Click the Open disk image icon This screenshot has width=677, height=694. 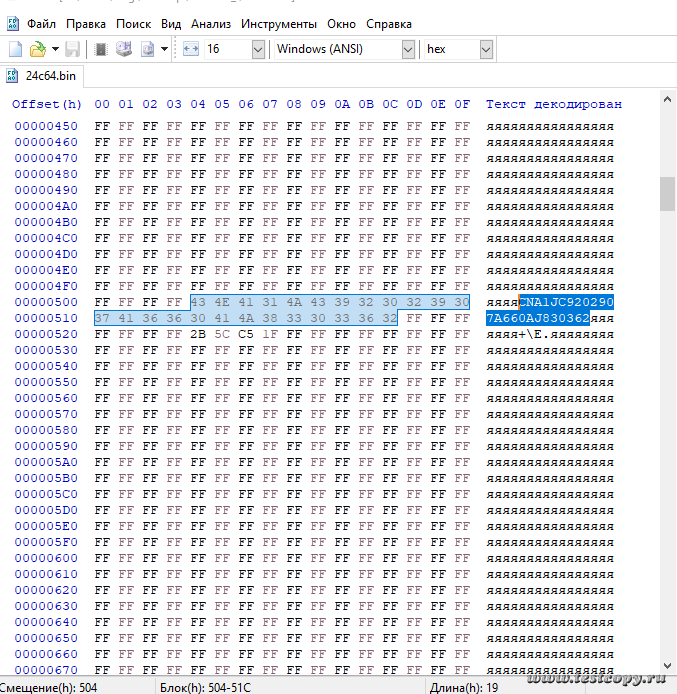[x=147, y=49]
